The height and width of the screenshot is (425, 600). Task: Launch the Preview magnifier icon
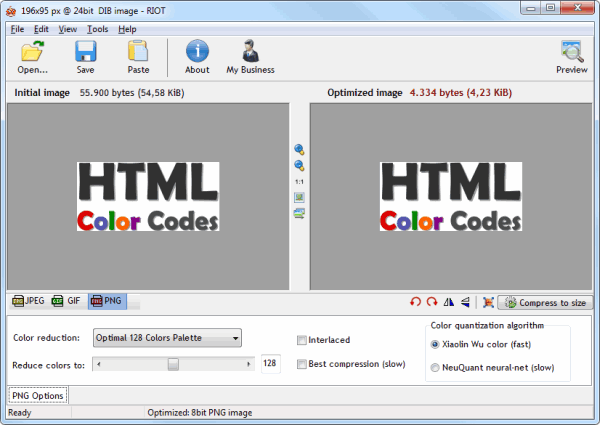[x=572, y=52]
